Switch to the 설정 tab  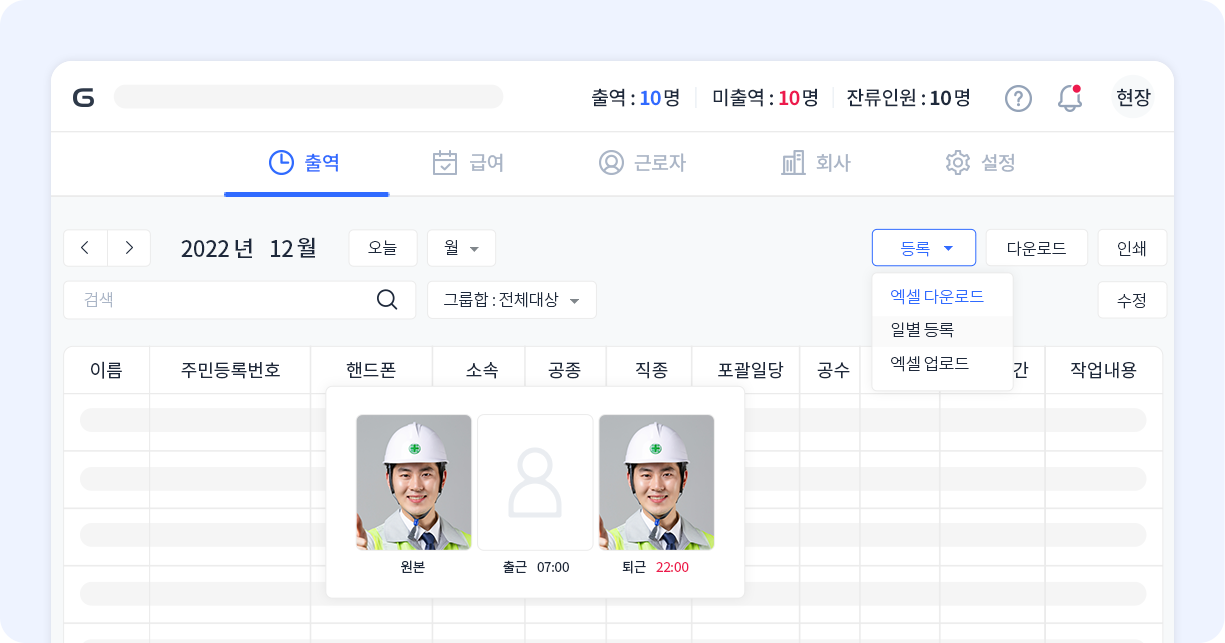tap(980, 163)
